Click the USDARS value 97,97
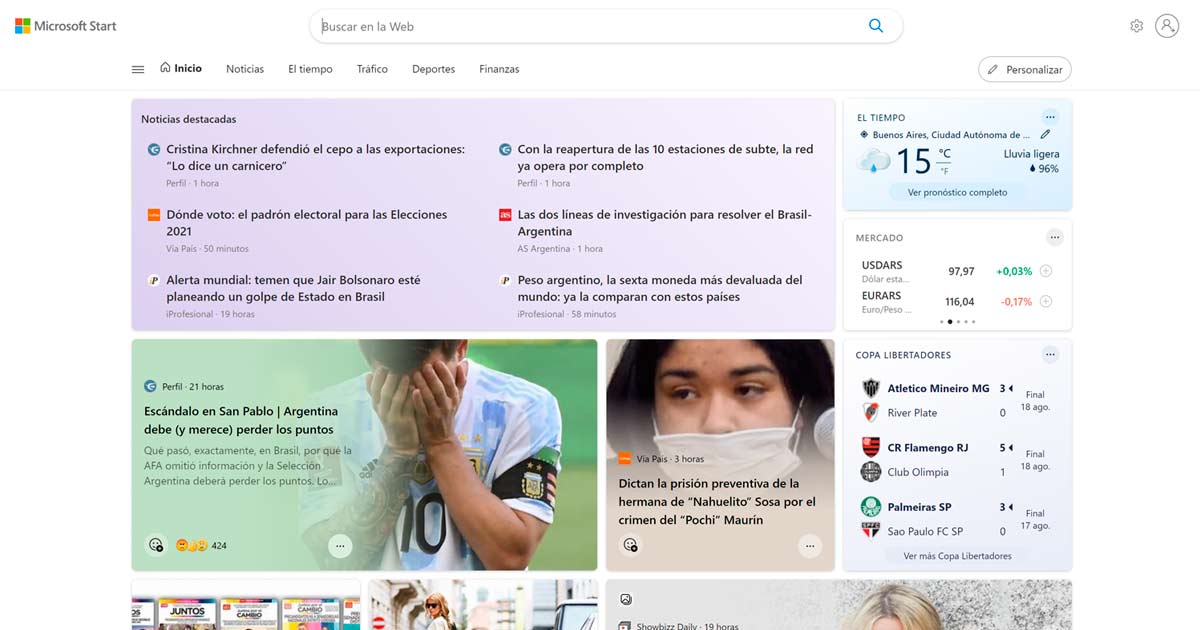The image size is (1200, 630). pyautogui.click(x=961, y=271)
